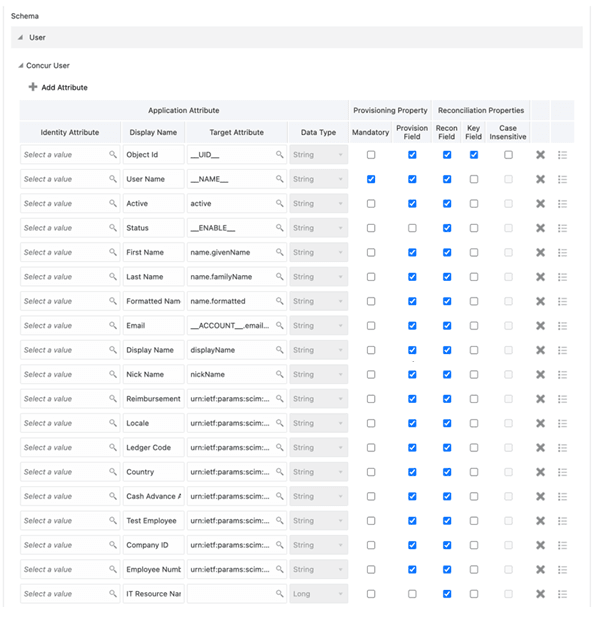596x618 pixels.
Task: Open Data Type dropdown for Active row
Action: coord(318,204)
